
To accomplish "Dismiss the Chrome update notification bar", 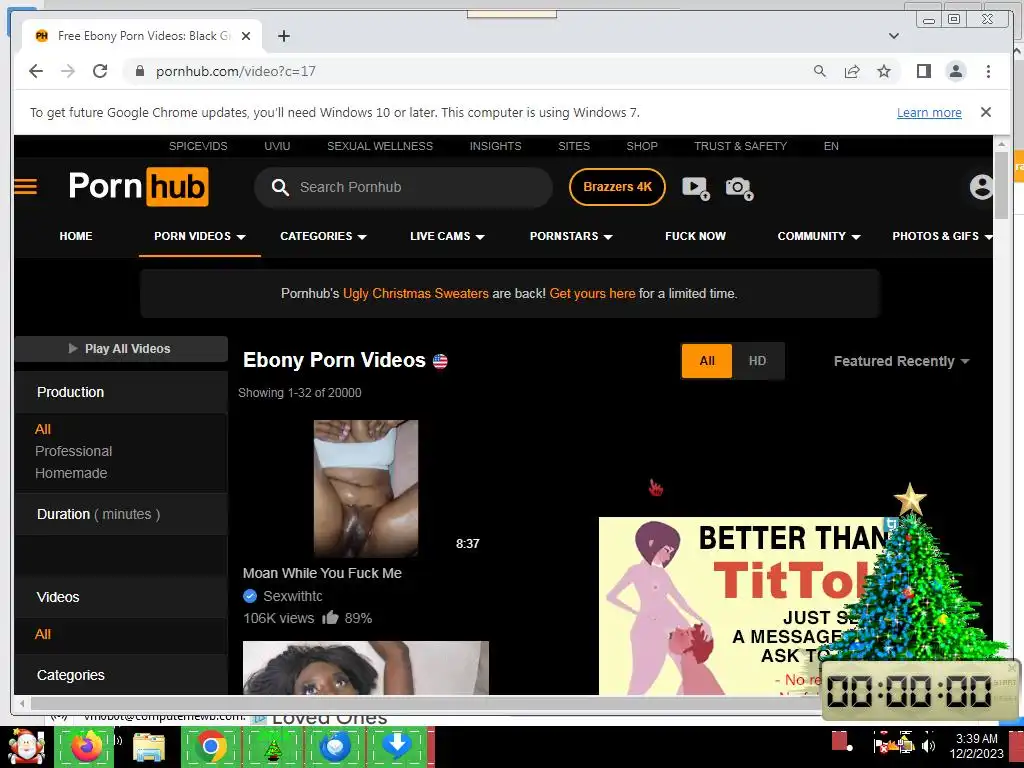I will (985, 112).
